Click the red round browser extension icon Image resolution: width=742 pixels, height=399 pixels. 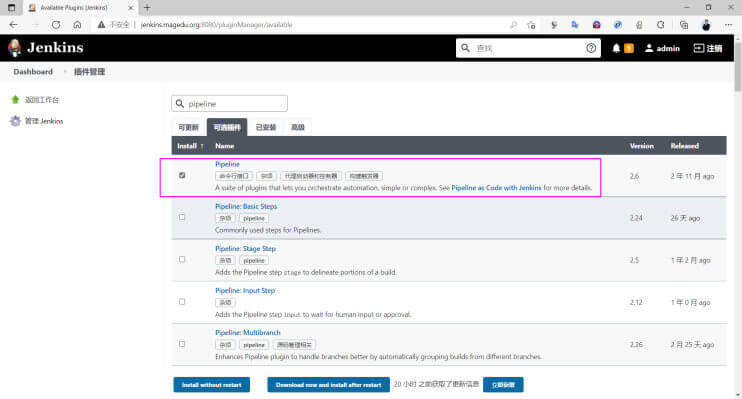(596, 25)
